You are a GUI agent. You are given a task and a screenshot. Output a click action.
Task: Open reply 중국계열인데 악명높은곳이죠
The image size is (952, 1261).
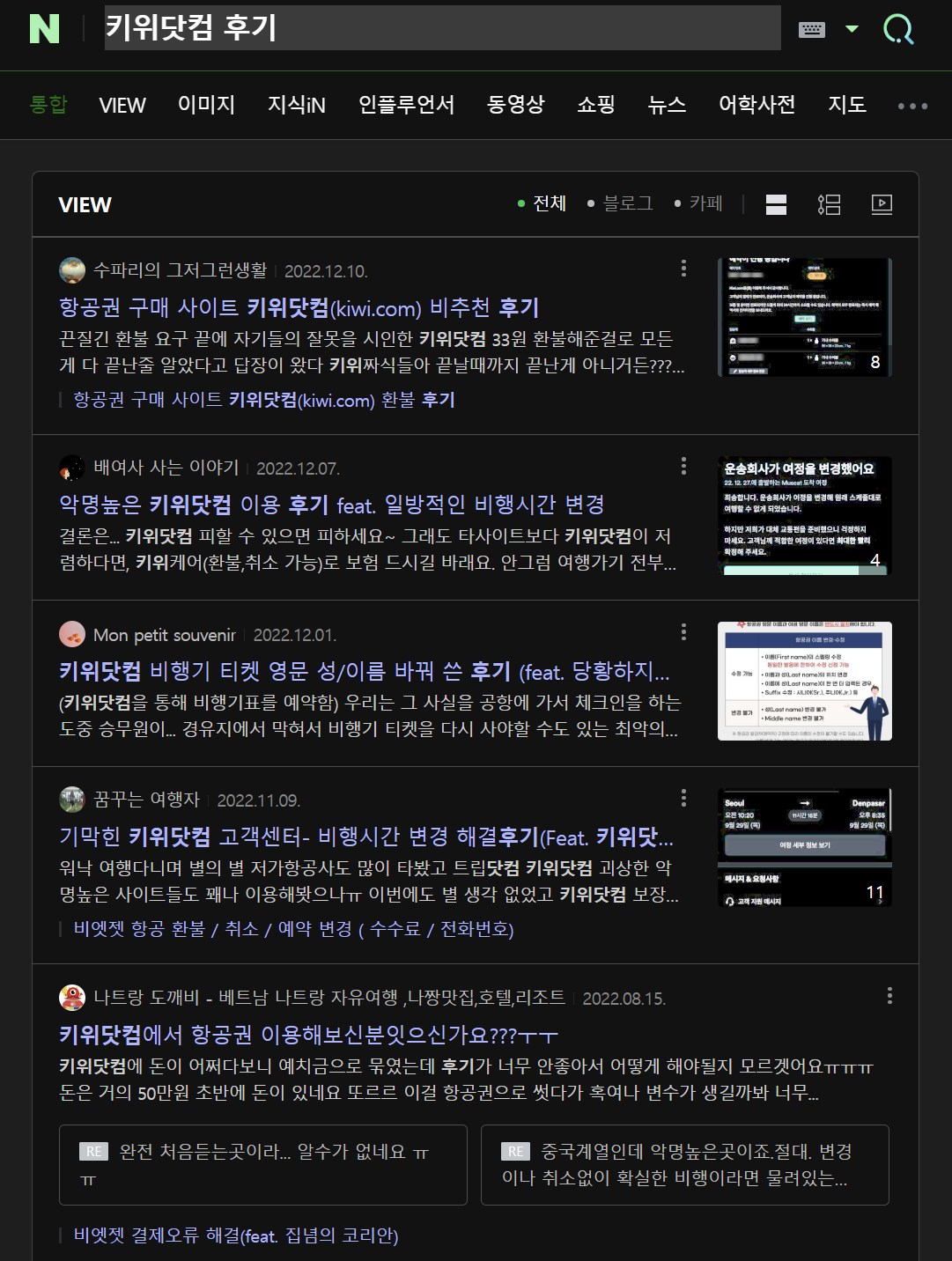click(x=685, y=1165)
